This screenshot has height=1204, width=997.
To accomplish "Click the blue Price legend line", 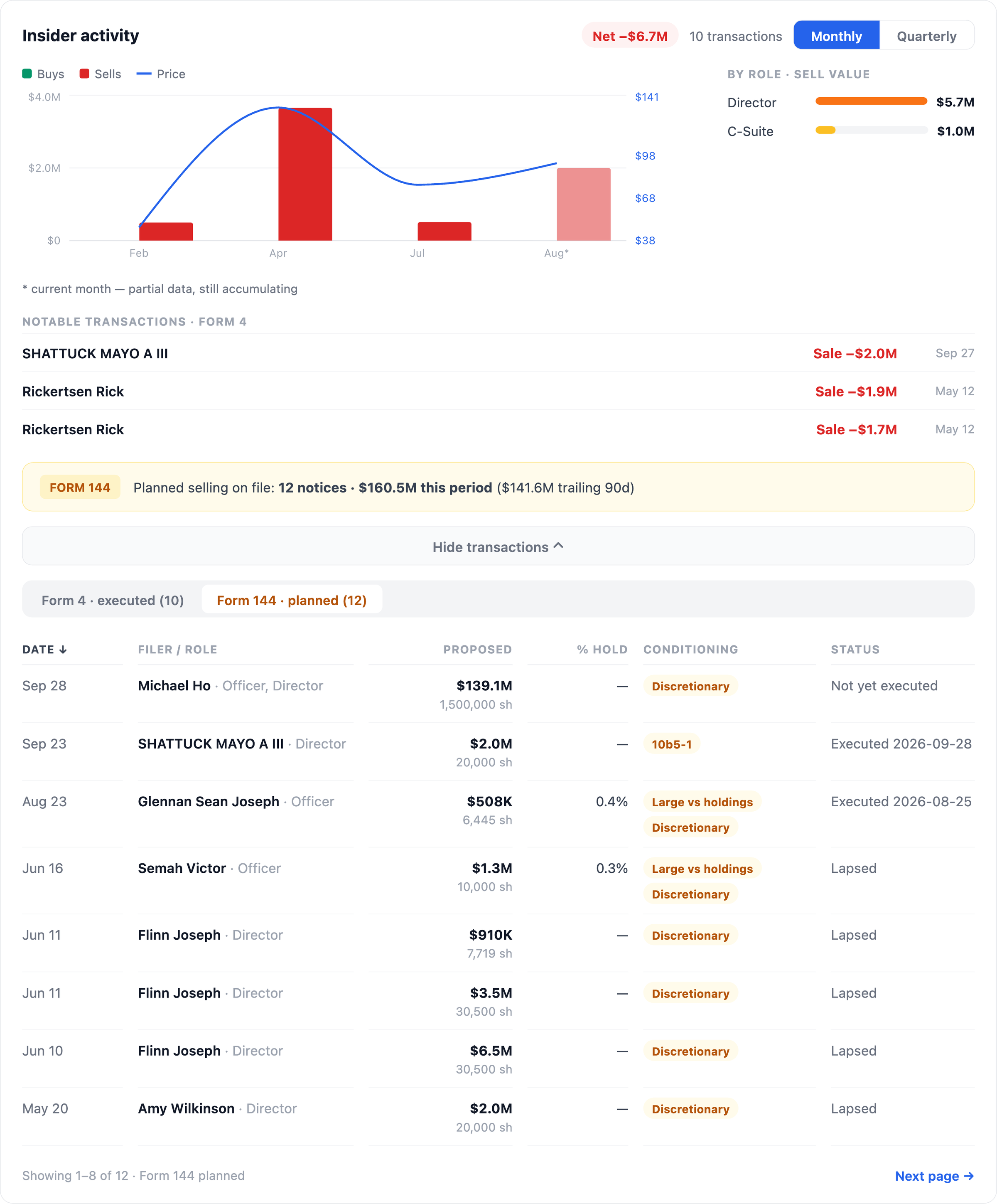I will click(x=144, y=74).
